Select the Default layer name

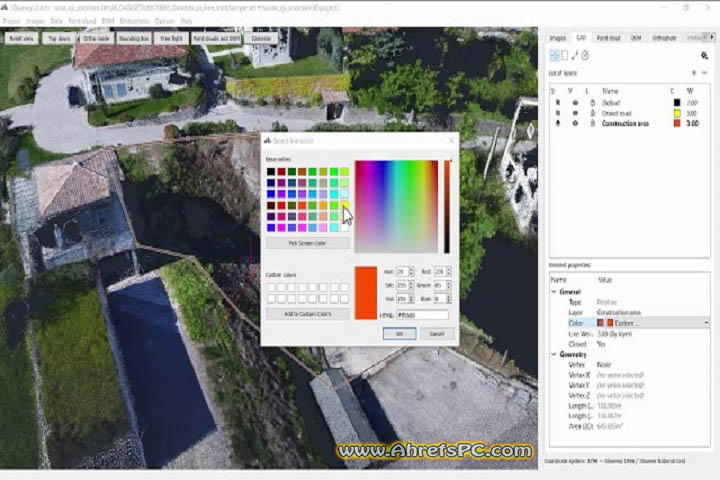pyautogui.click(x=611, y=102)
